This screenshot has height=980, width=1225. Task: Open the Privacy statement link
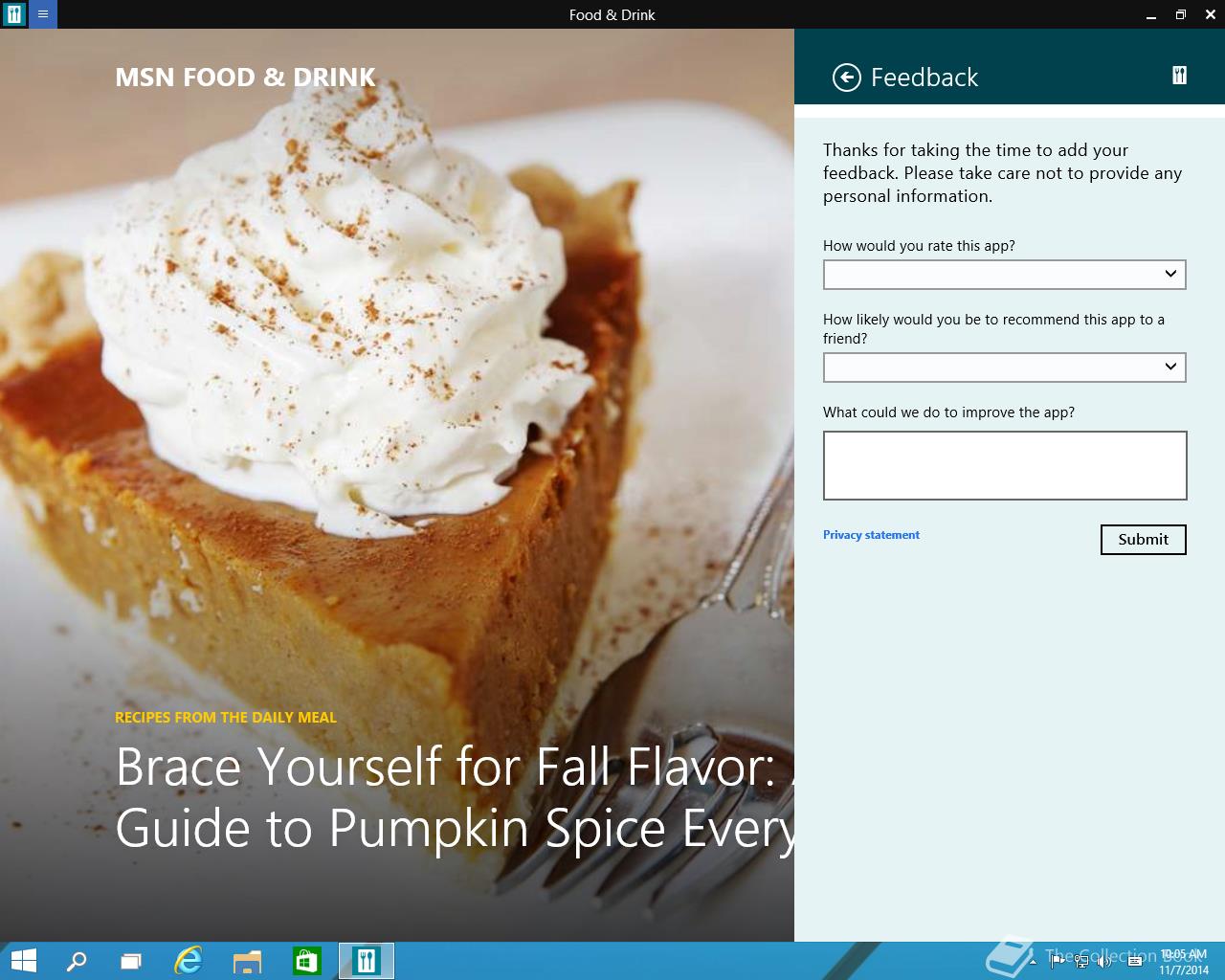coord(871,535)
